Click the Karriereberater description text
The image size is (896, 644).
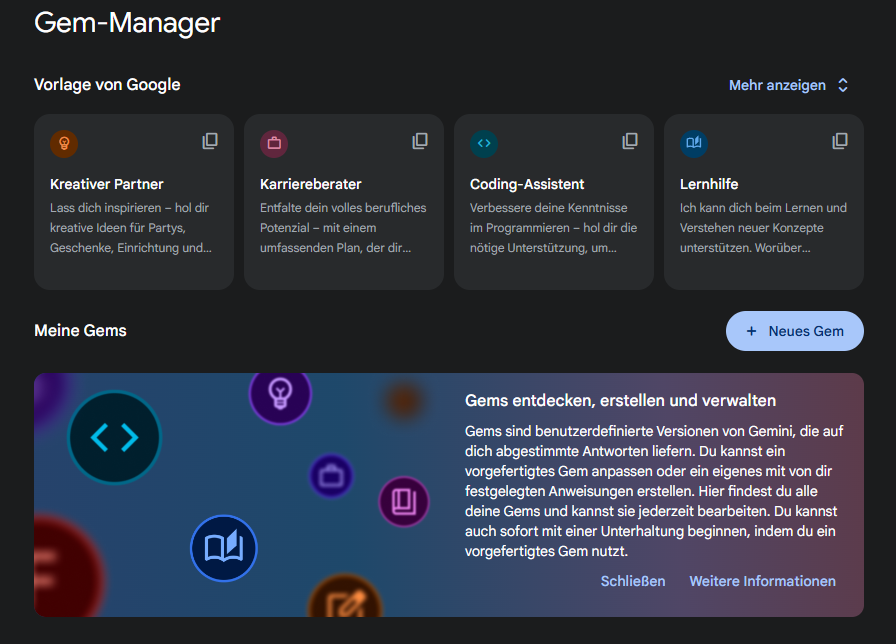pyautogui.click(x=343, y=227)
